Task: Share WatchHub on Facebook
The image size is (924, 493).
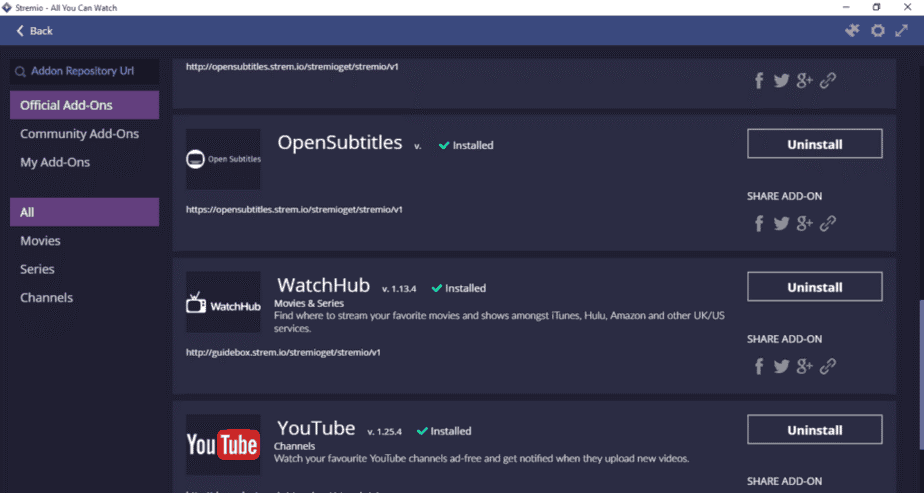Action: click(759, 366)
